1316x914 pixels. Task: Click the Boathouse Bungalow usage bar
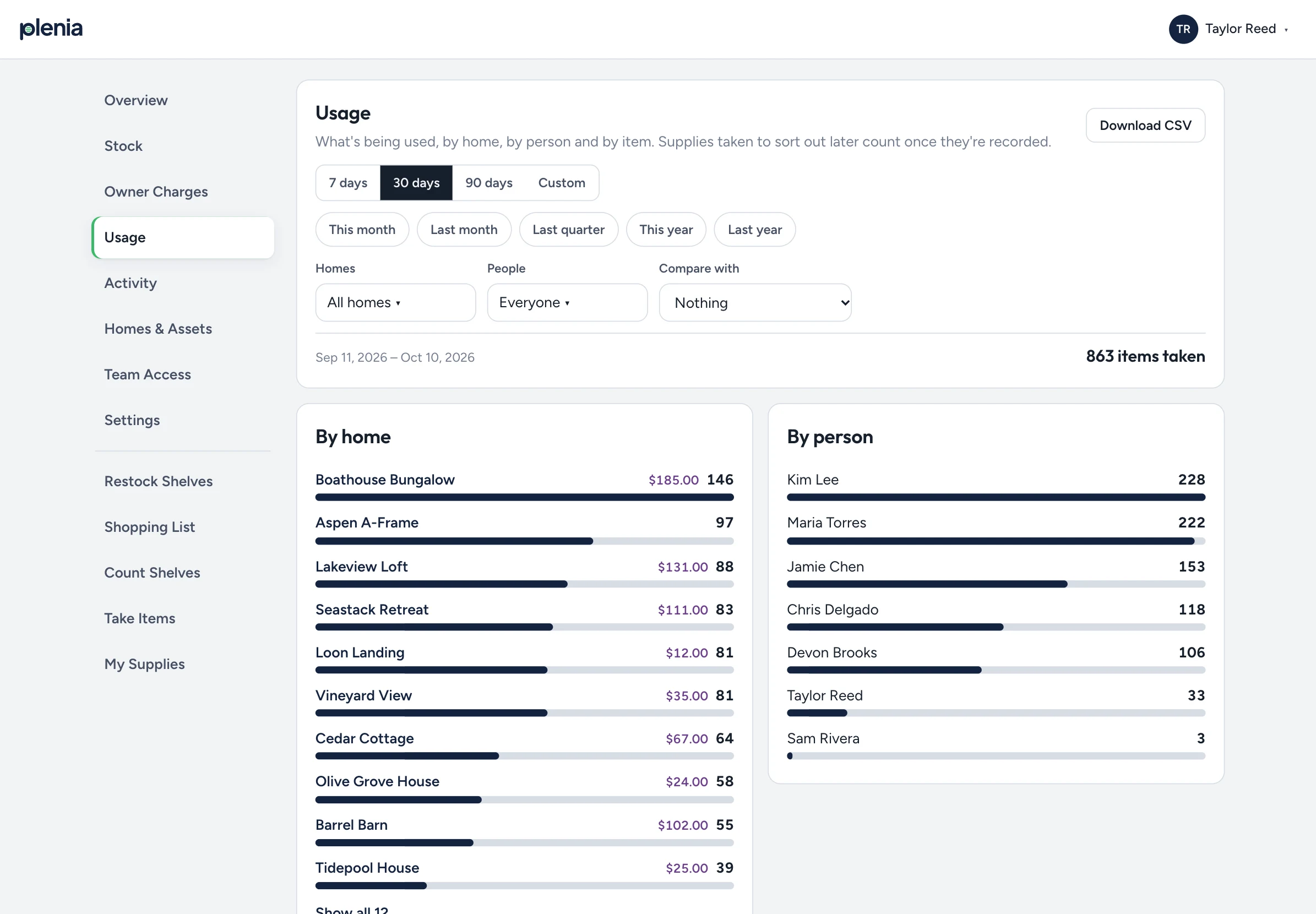pos(524,498)
